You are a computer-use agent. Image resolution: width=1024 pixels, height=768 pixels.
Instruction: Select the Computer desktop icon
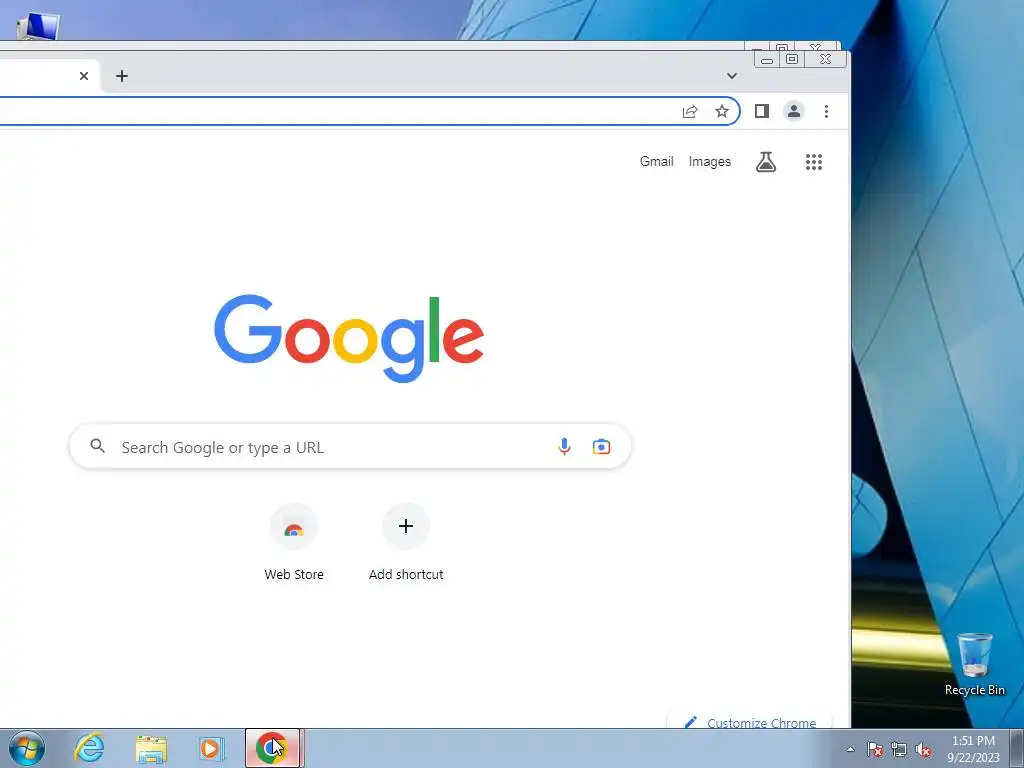click(x=37, y=27)
